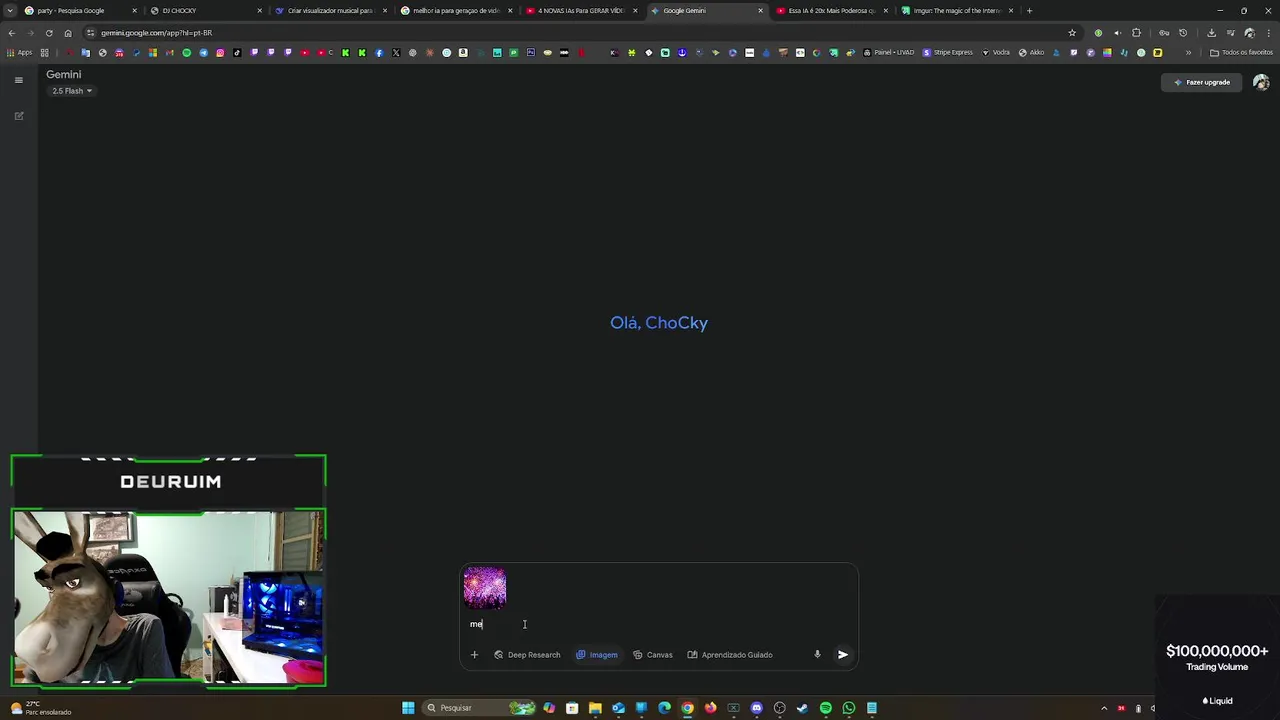Enable Deep Research mode
Image resolution: width=1280 pixels, height=720 pixels.
(x=527, y=655)
